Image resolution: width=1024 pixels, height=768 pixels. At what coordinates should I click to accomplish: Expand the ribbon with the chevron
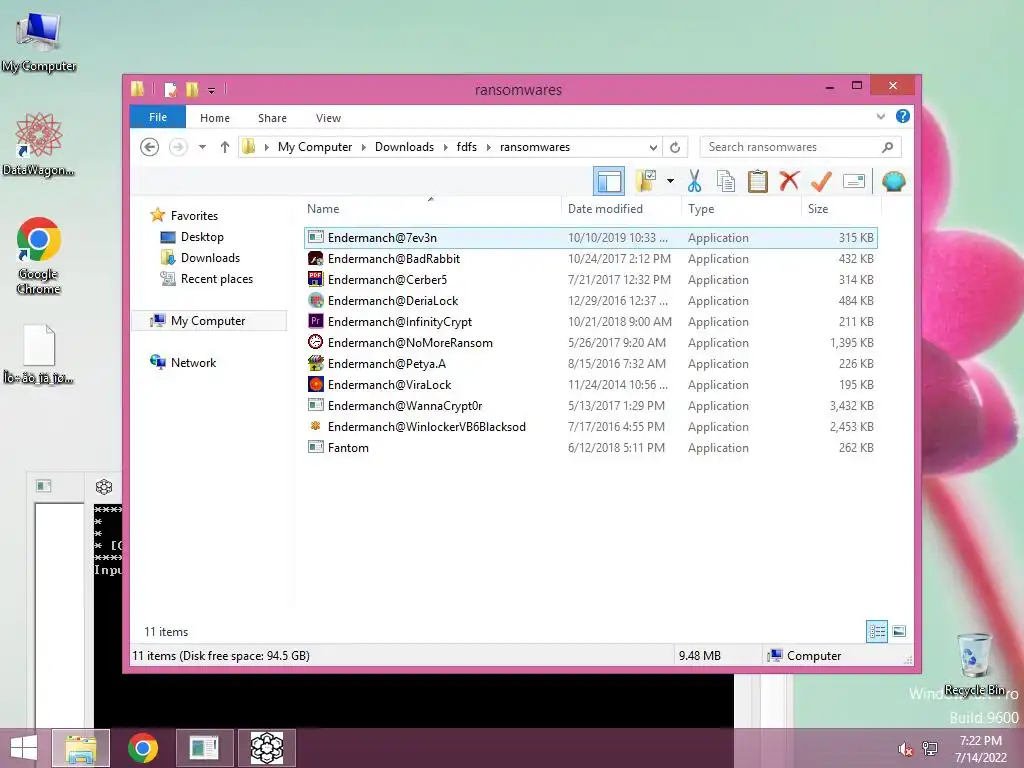(880, 116)
